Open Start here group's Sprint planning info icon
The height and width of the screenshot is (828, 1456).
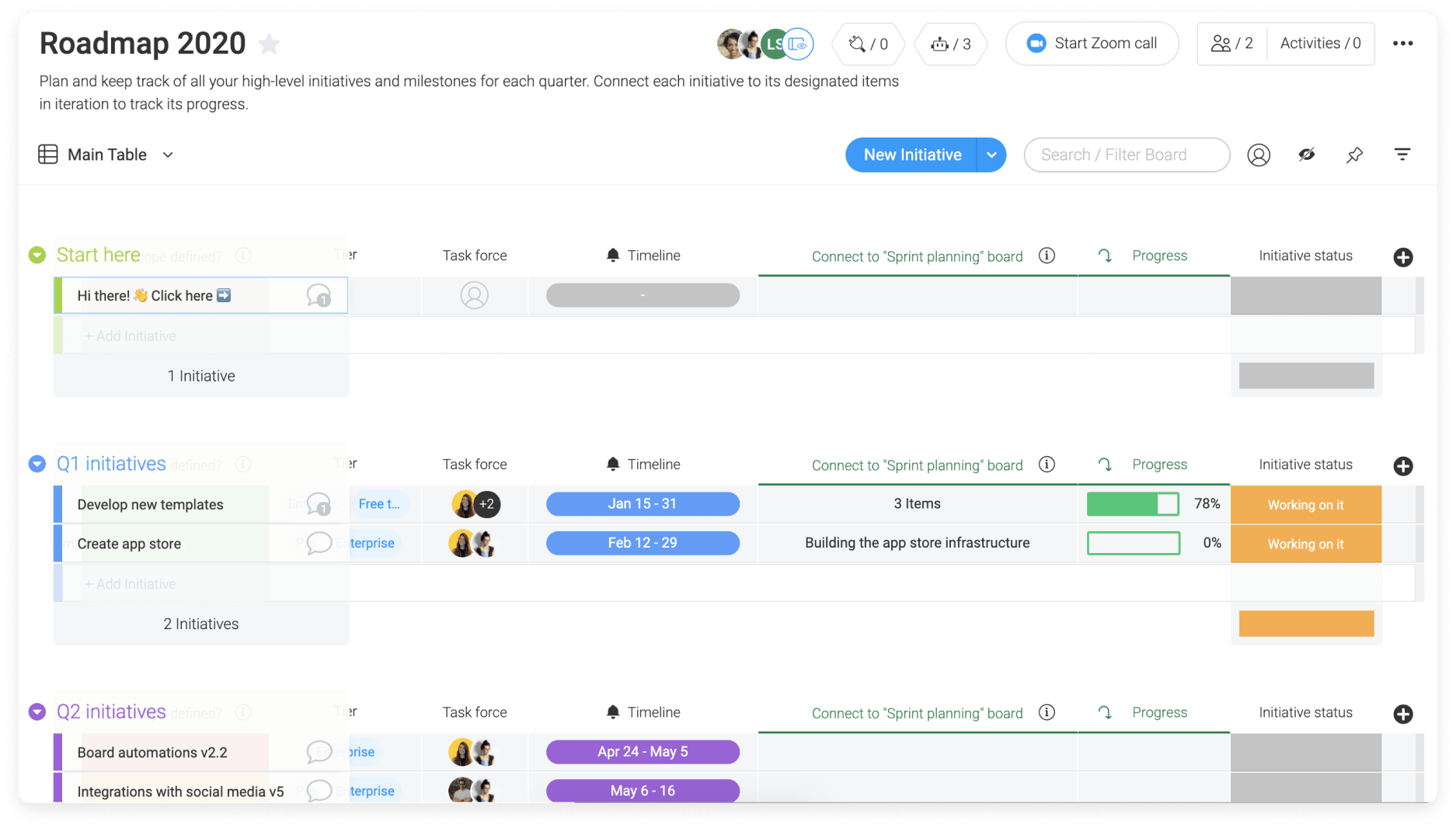1047,256
